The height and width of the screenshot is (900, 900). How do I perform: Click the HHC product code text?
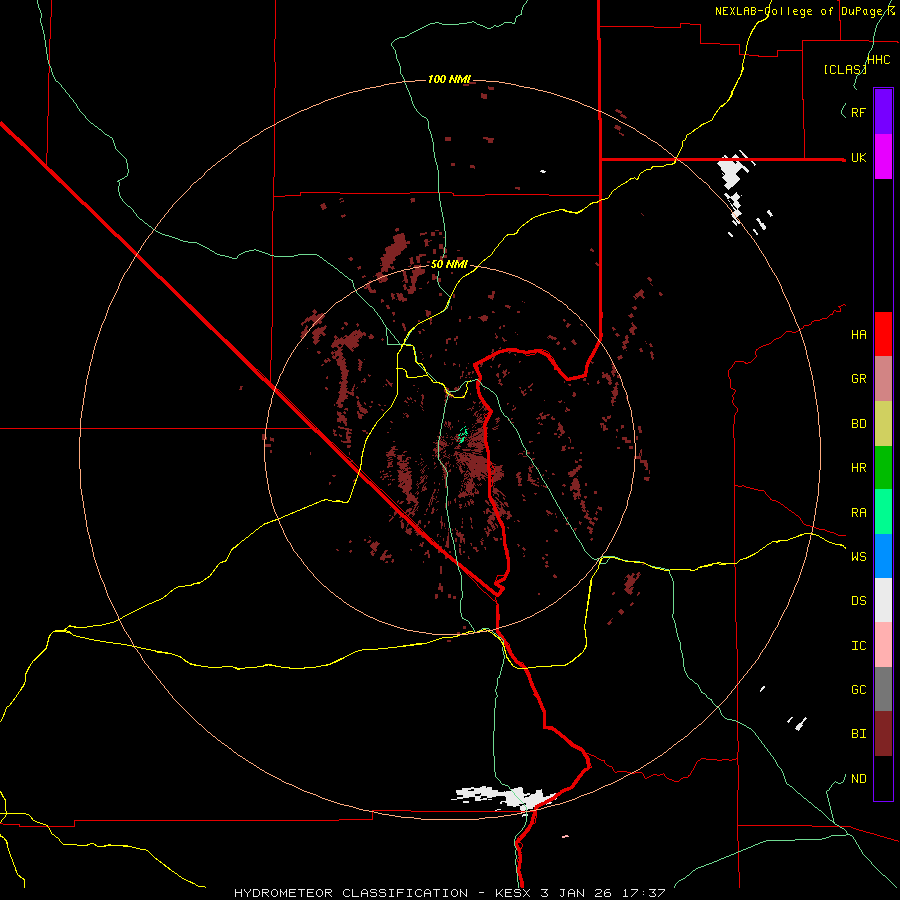point(879,60)
